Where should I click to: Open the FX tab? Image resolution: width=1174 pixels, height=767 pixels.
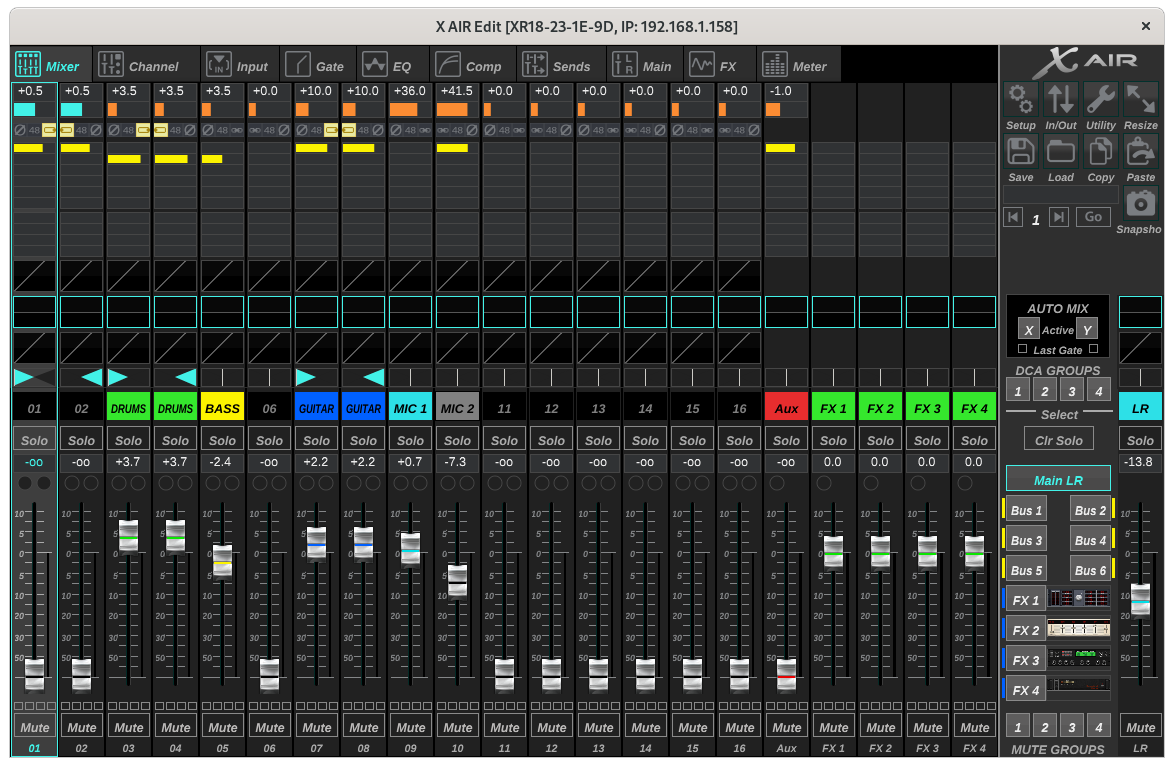coord(719,65)
